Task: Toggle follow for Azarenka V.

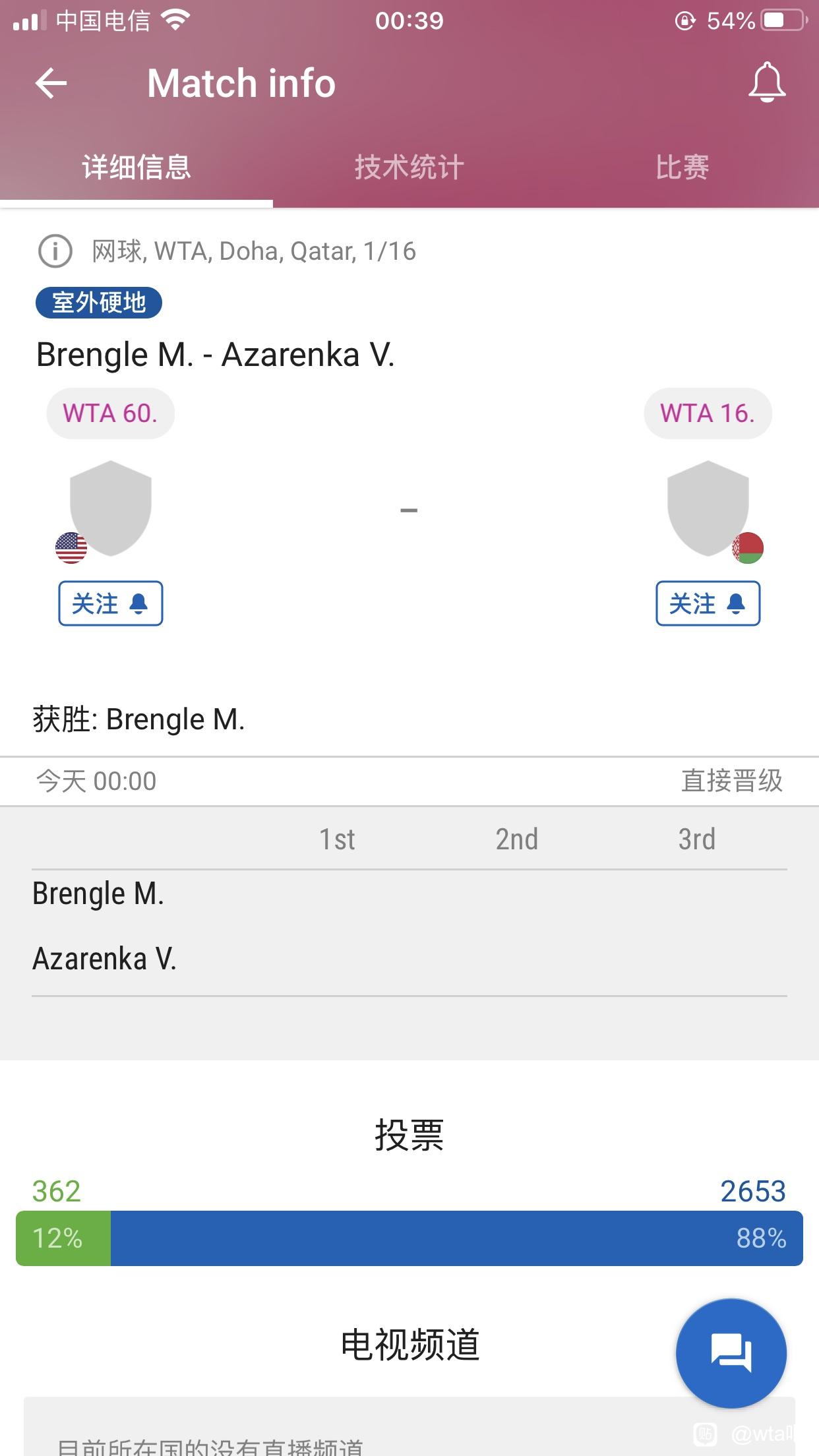Action: (708, 603)
